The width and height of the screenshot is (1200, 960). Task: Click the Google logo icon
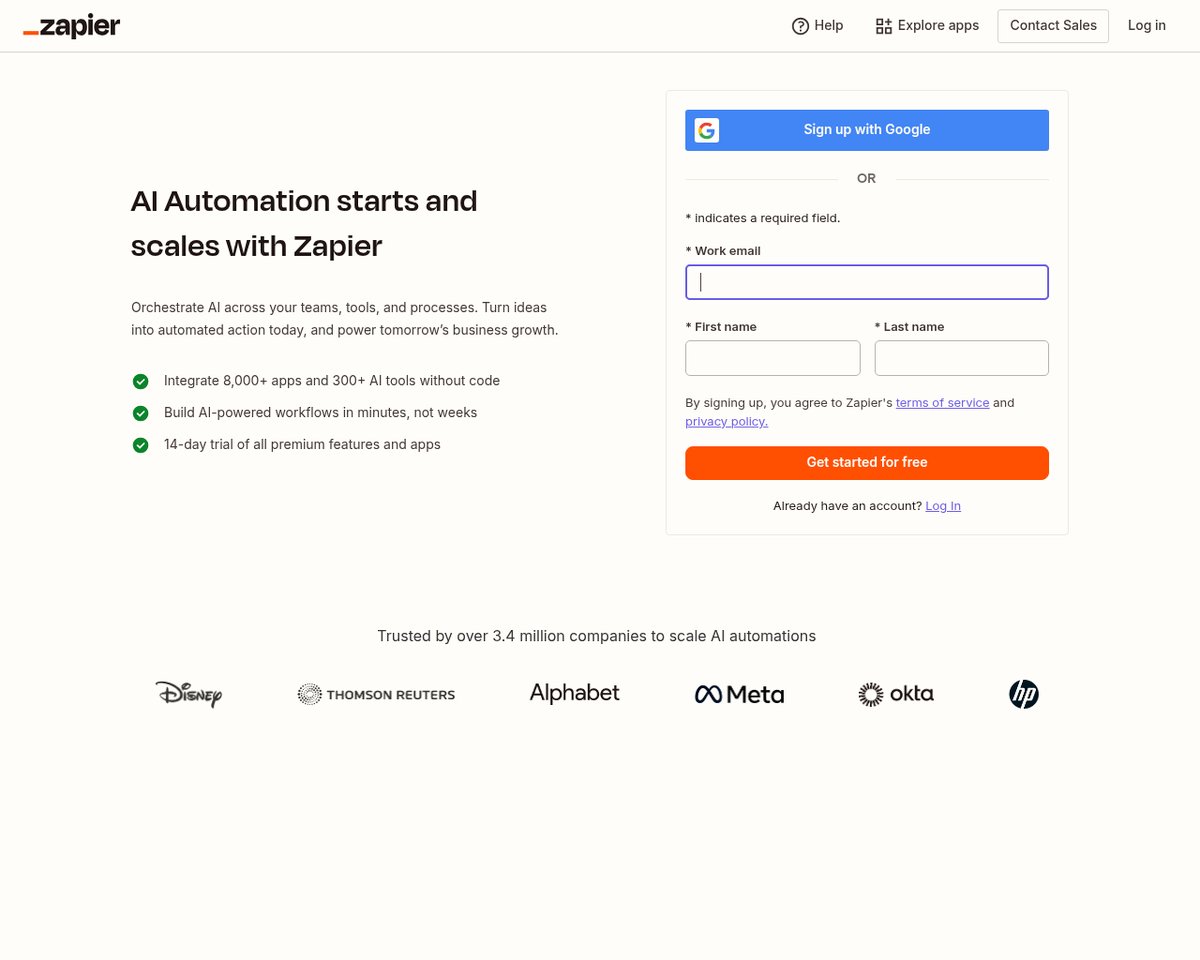707,130
